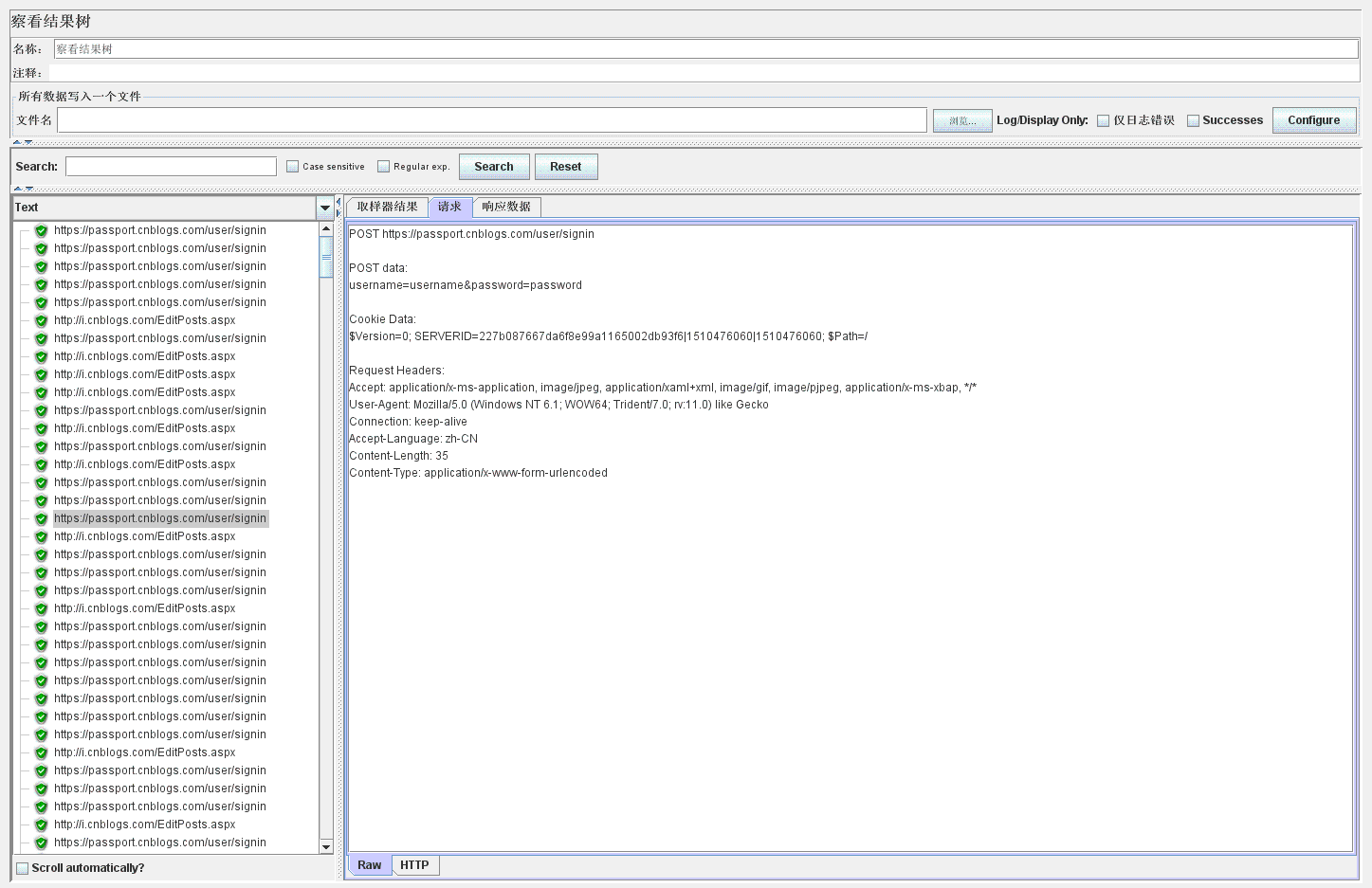The image size is (1372, 888).
Task: Click up arrow on divider above Search panel
Action: [17, 142]
